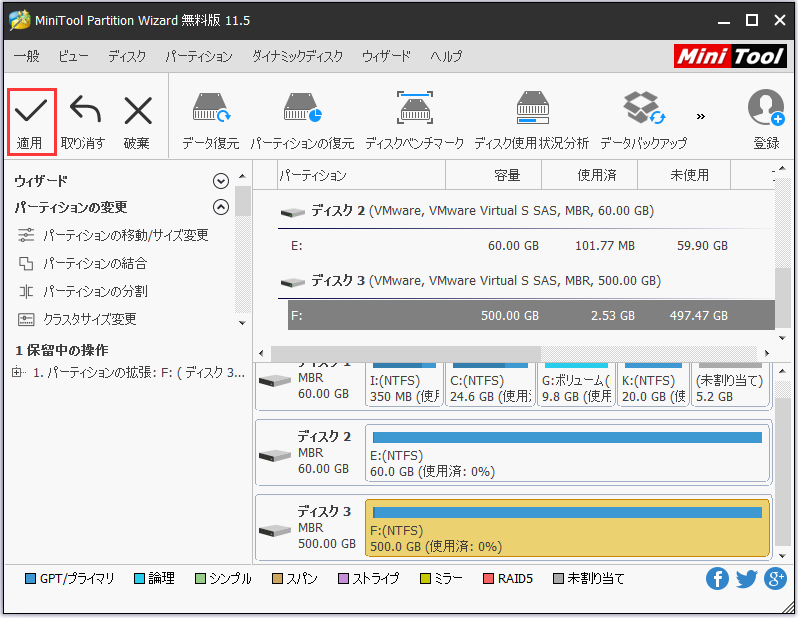798x618 pixels.
Task: Show more toolbar items via » chevron
Action: click(x=701, y=117)
